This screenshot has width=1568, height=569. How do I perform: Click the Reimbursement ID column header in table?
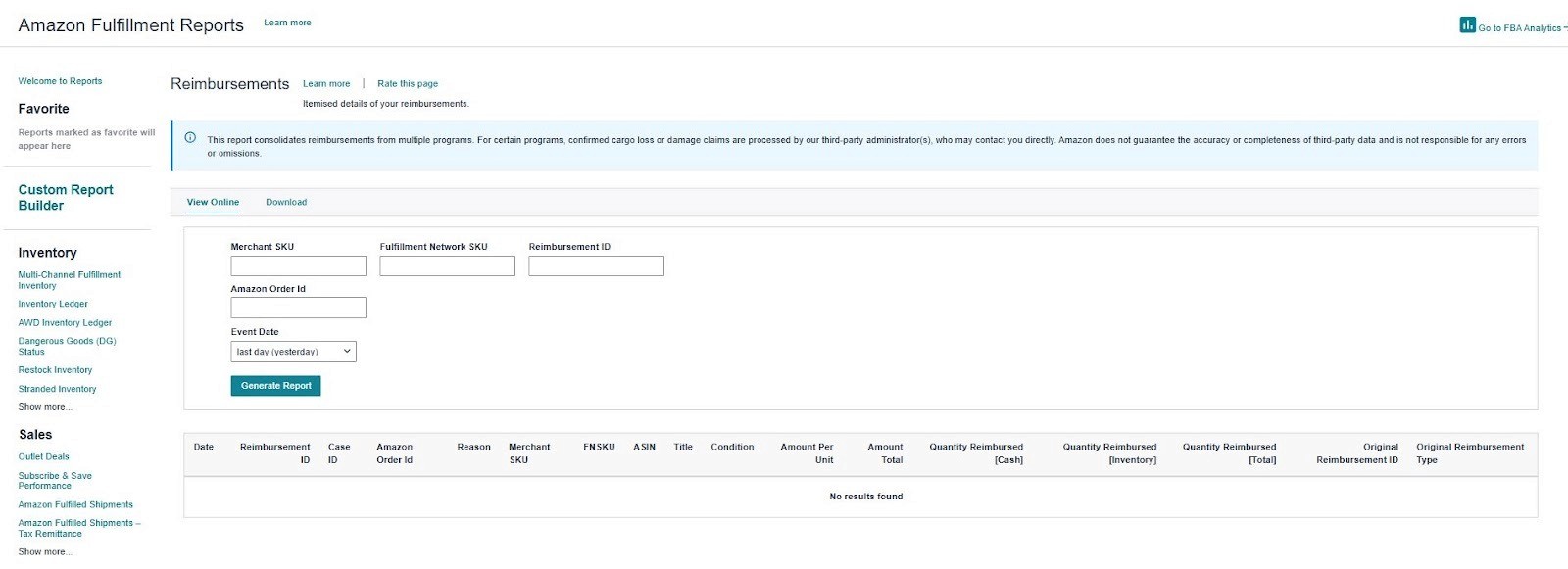coord(275,453)
